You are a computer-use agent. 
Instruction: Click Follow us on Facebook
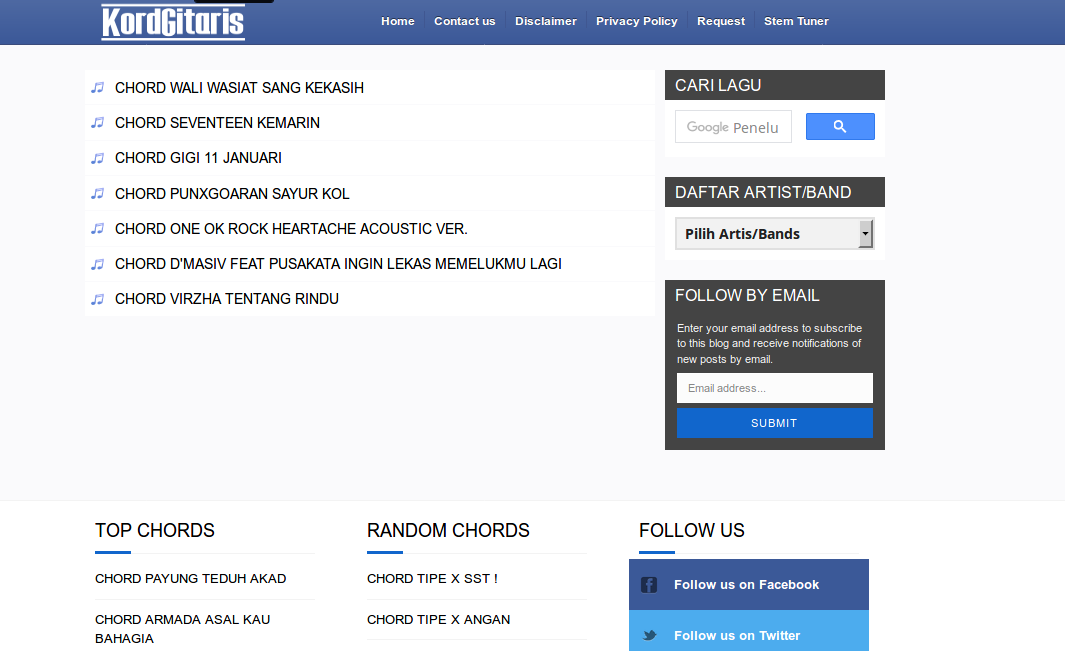[748, 584]
